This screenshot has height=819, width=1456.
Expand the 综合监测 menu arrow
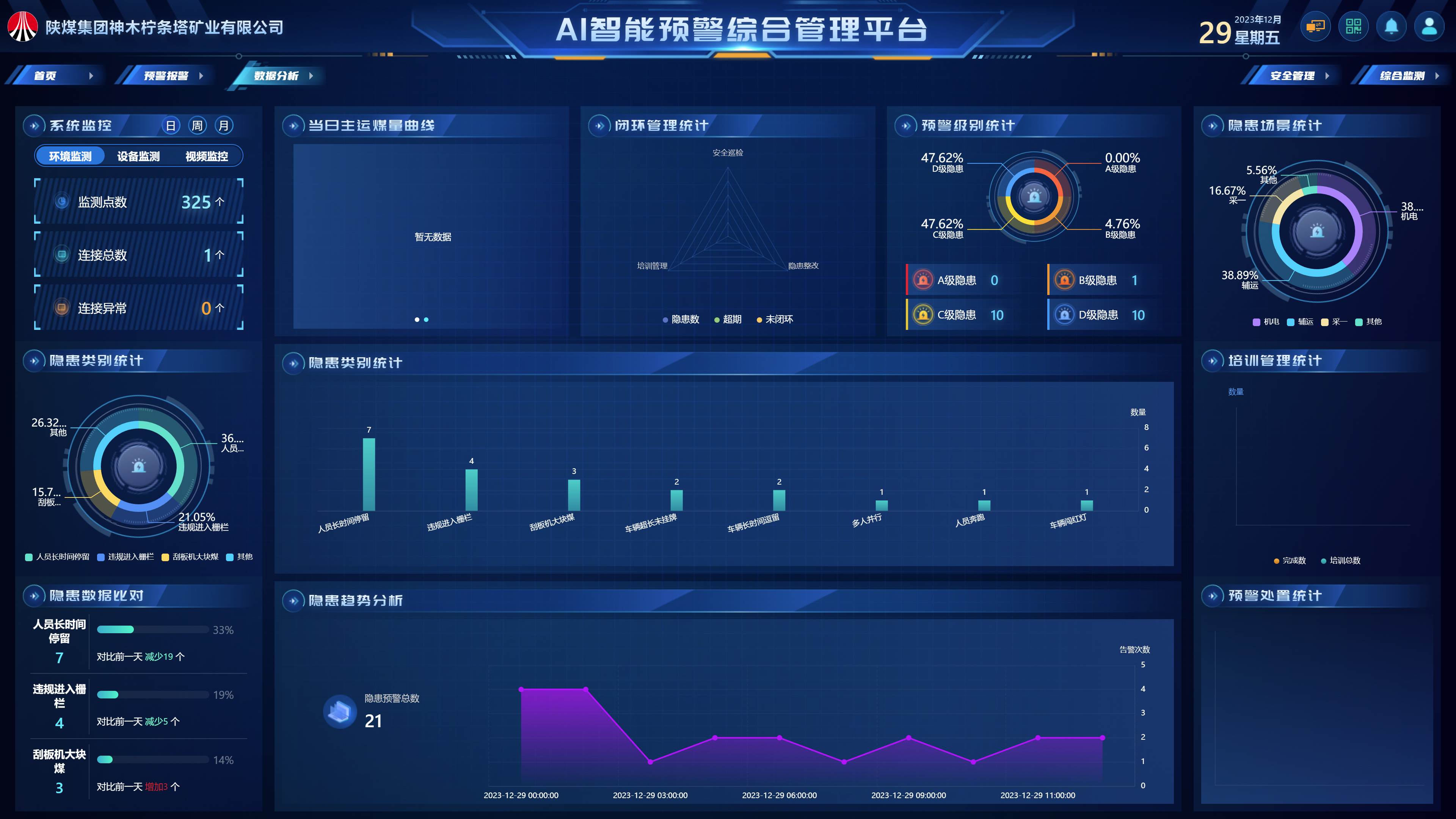tap(1437, 76)
